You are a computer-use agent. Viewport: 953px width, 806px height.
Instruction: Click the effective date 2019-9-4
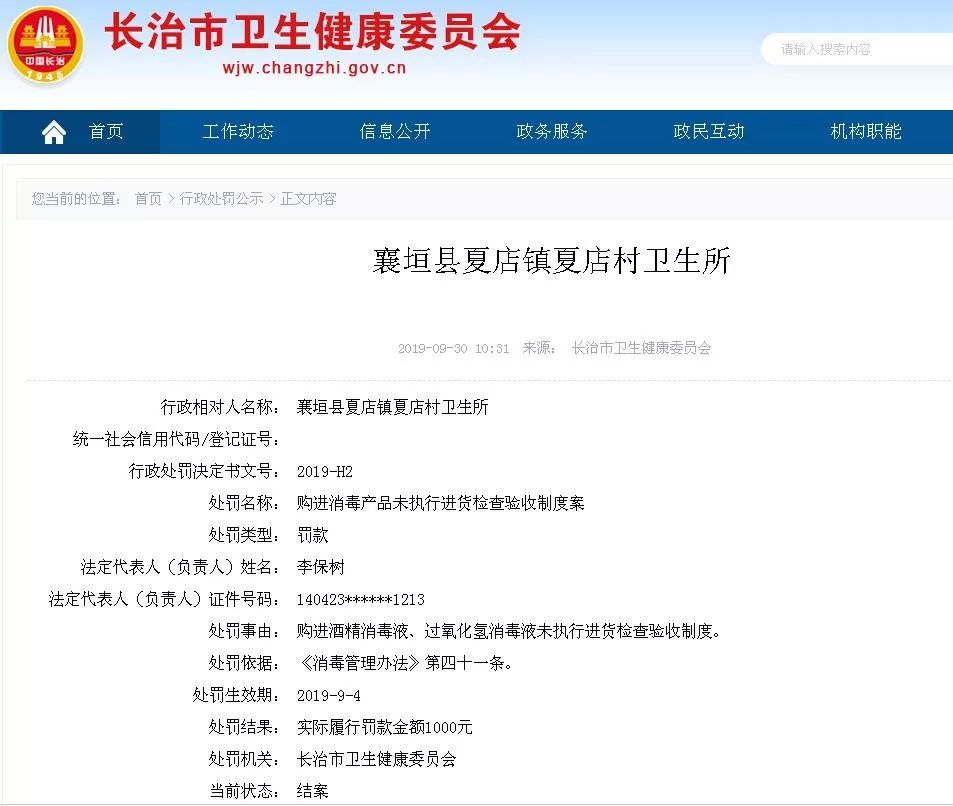click(x=329, y=696)
